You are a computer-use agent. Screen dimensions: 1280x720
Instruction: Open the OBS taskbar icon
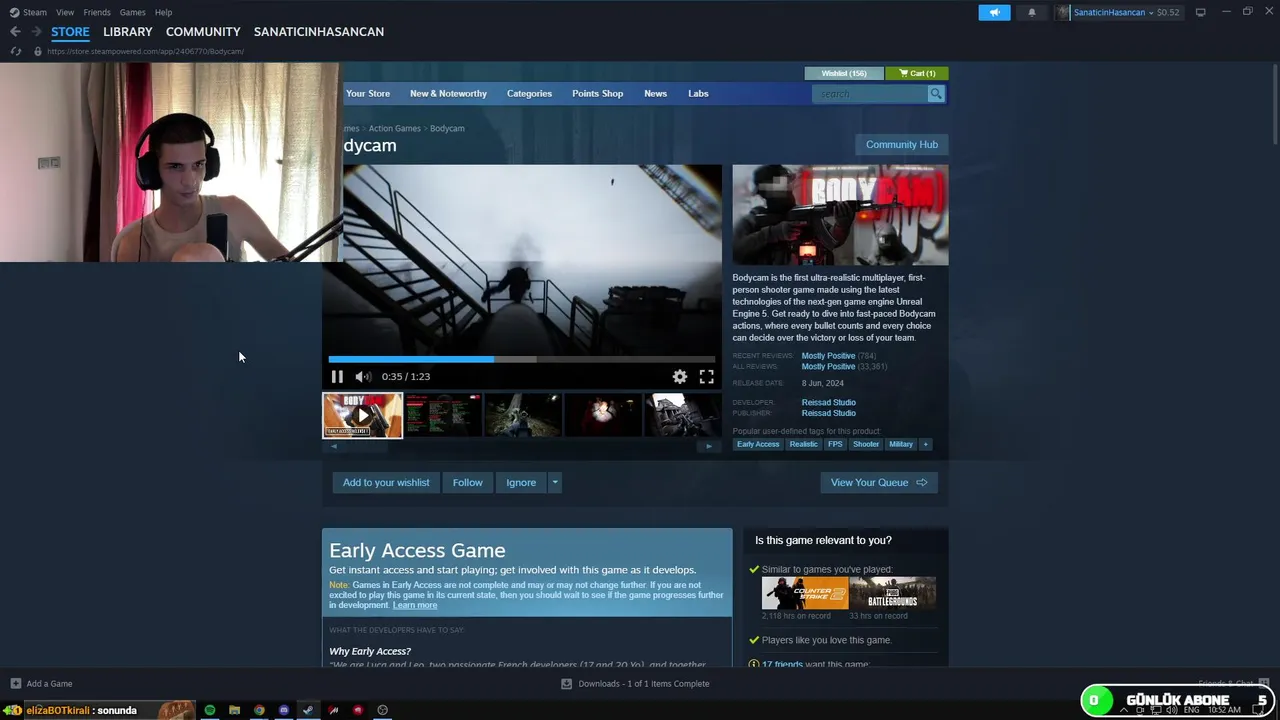pos(382,710)
